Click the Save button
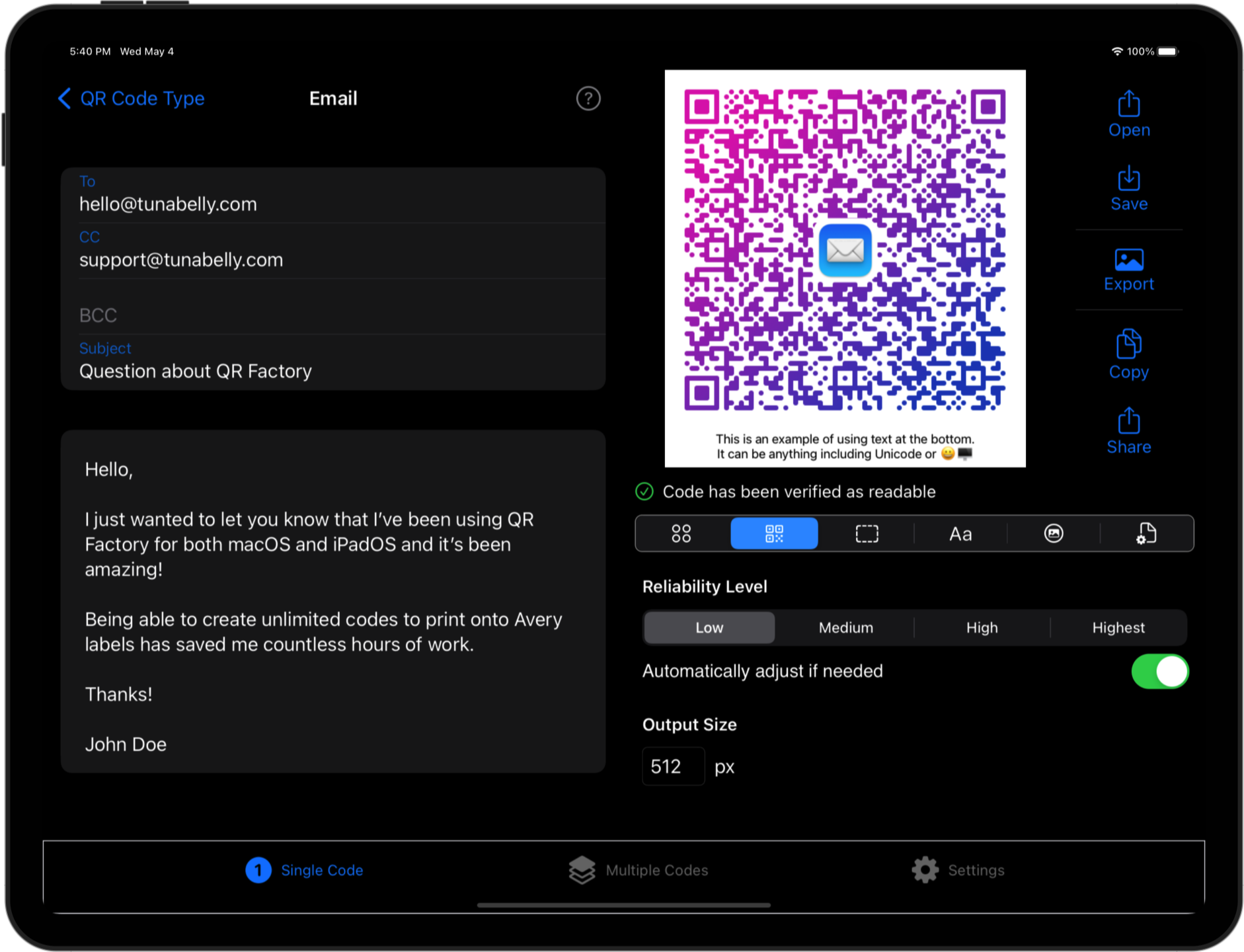1244x952 pixels. click(x=1128, y=188)
